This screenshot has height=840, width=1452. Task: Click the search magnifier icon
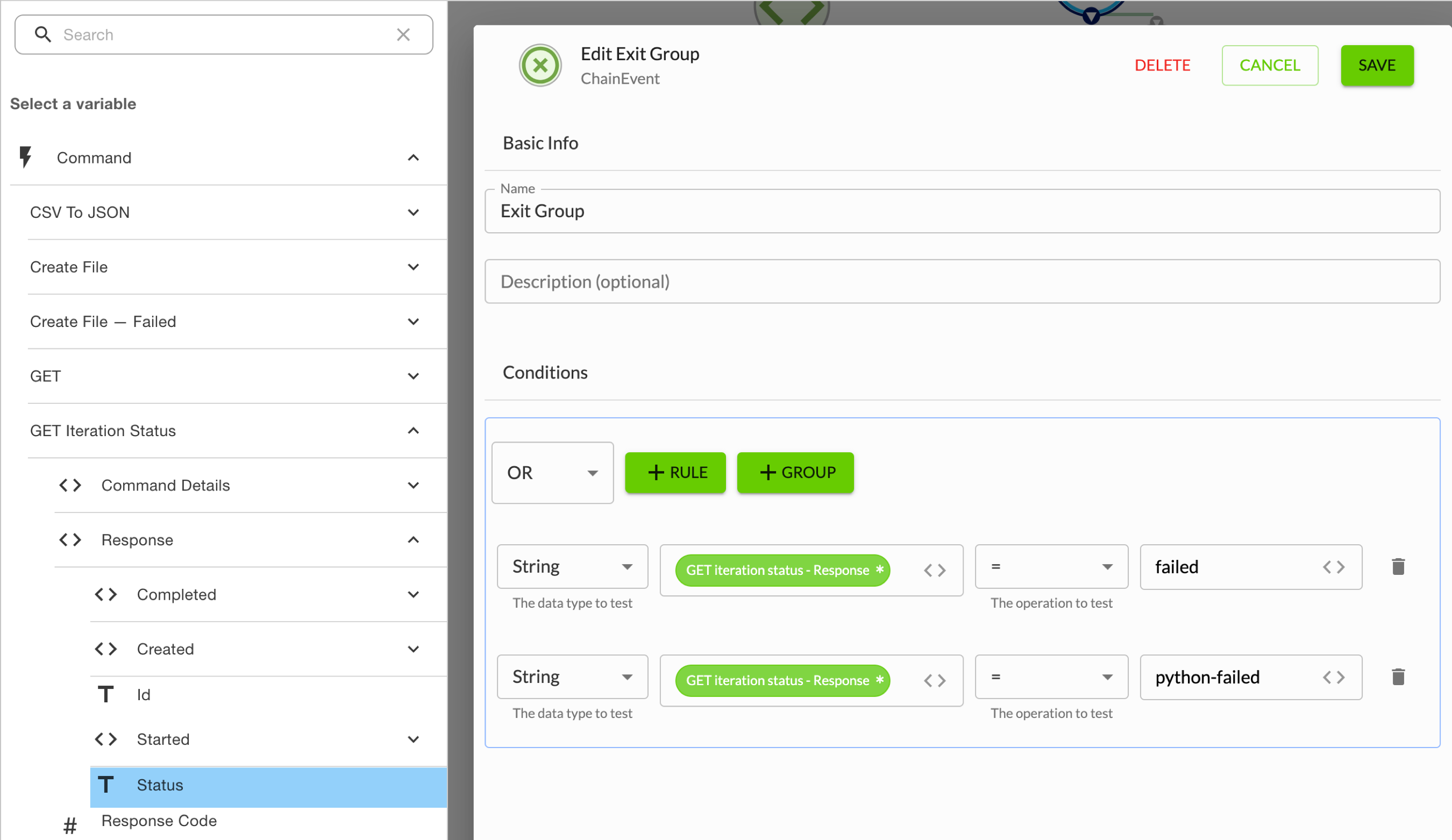[42, 34]
